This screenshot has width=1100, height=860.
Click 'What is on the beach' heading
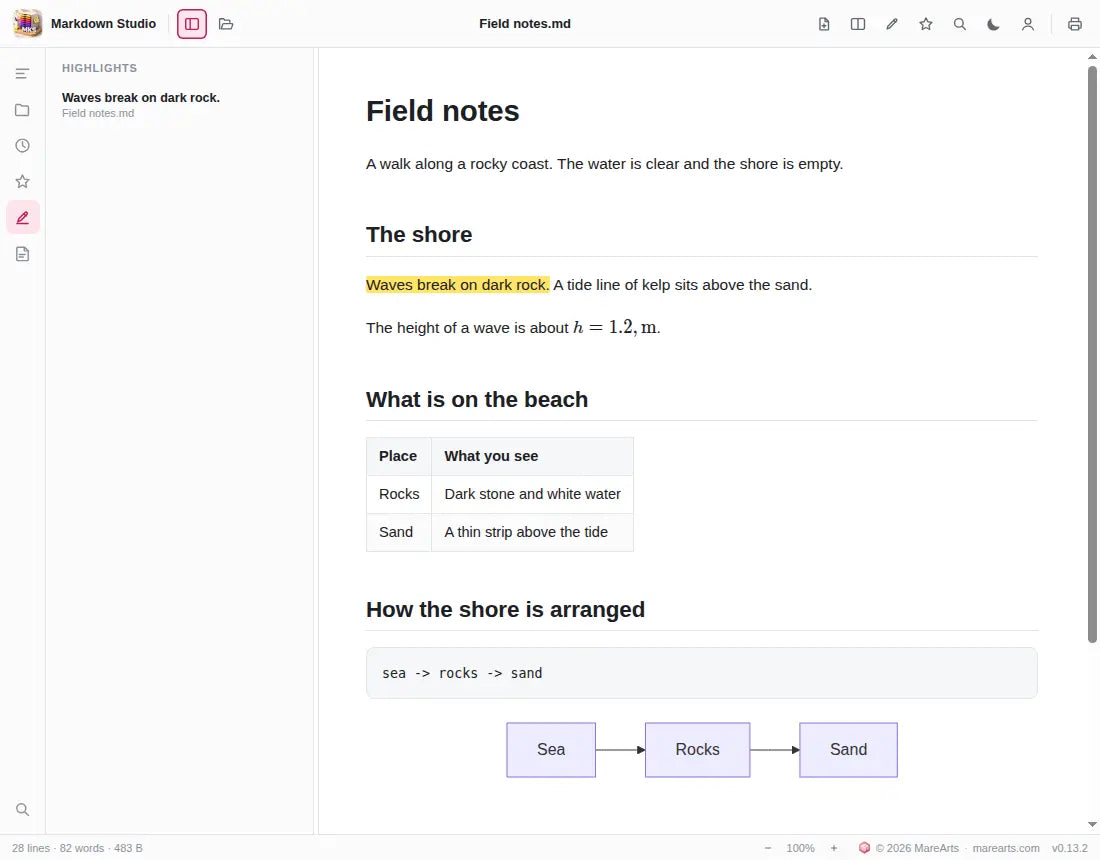point(477,399)
